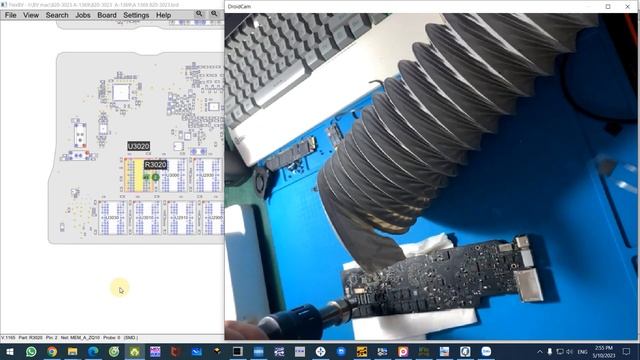
Task: Click the green R3020 pin pad
Action: [156, 177]
